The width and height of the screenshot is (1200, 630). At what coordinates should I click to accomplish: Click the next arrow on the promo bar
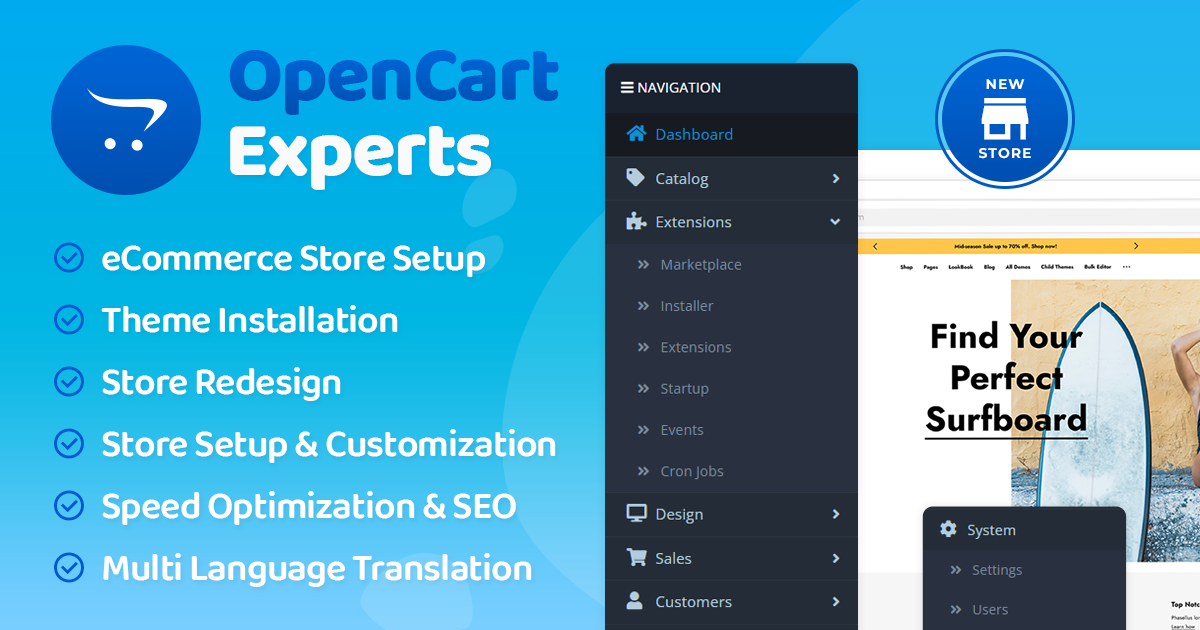1136,245
